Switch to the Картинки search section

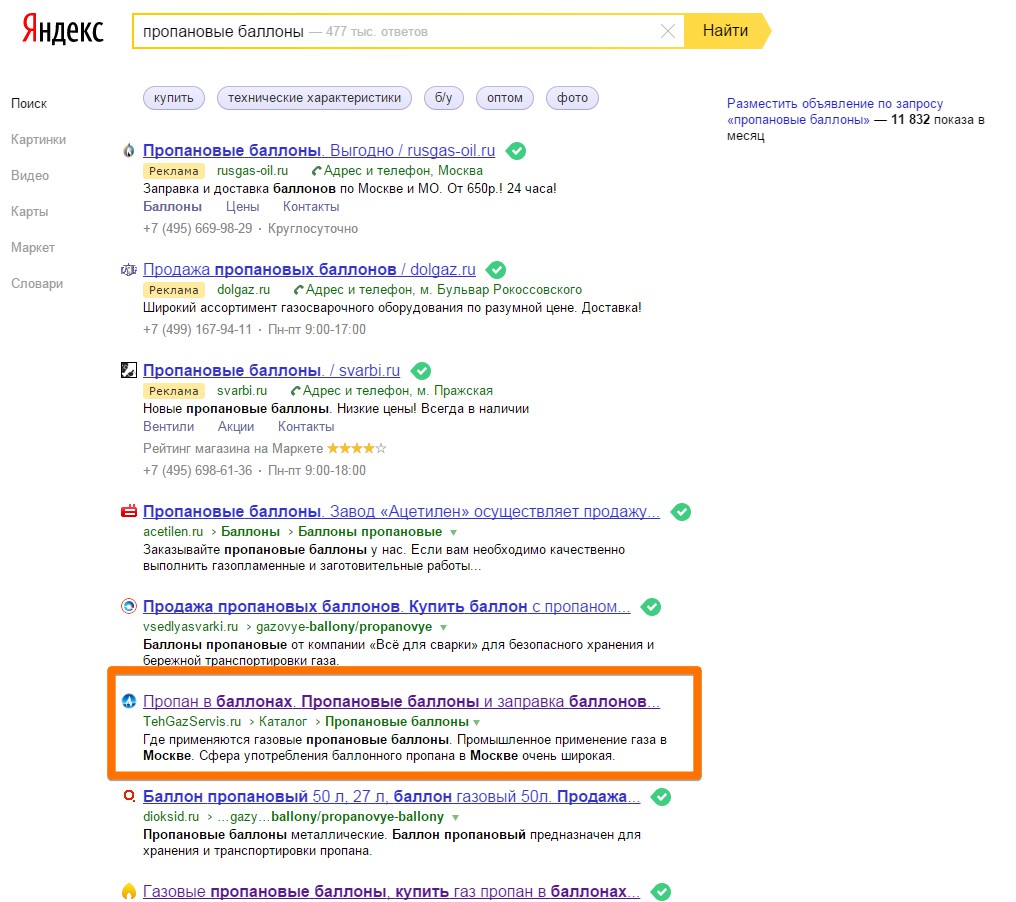[x=38, y=140]
